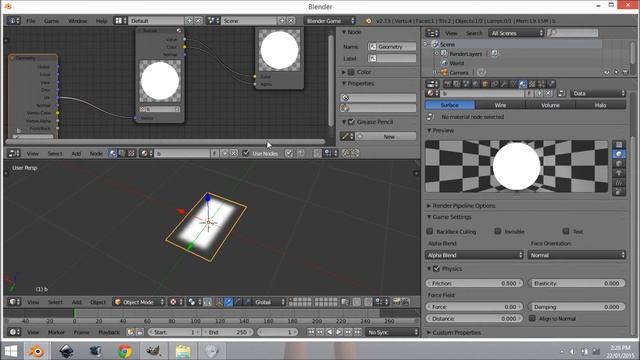640x360 pixels.
Task: Open Chrome from the Windows taskbar
Action: (x=125, y=351)
